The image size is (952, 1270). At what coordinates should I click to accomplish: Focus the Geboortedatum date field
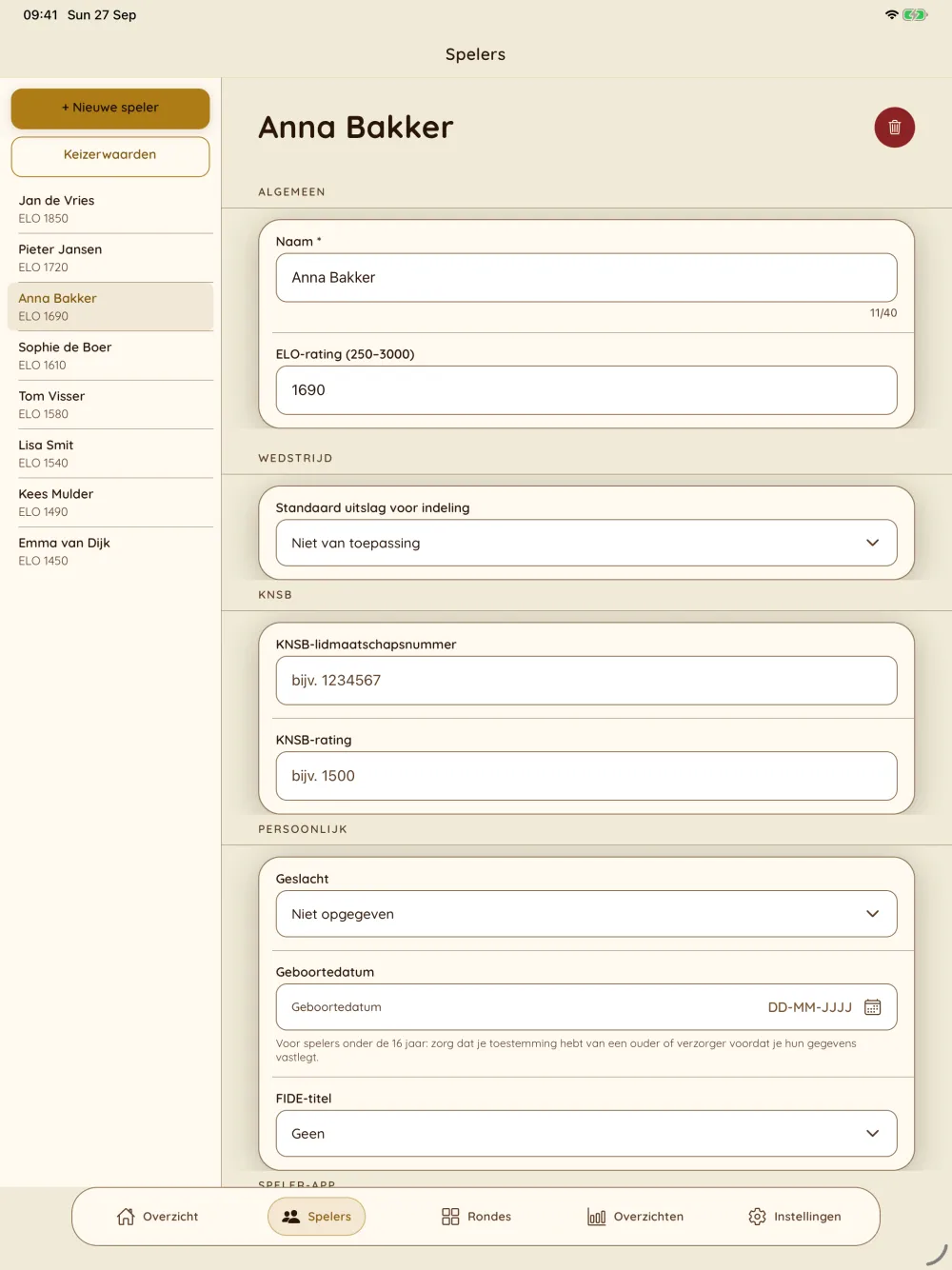(x=586, y=1007)
